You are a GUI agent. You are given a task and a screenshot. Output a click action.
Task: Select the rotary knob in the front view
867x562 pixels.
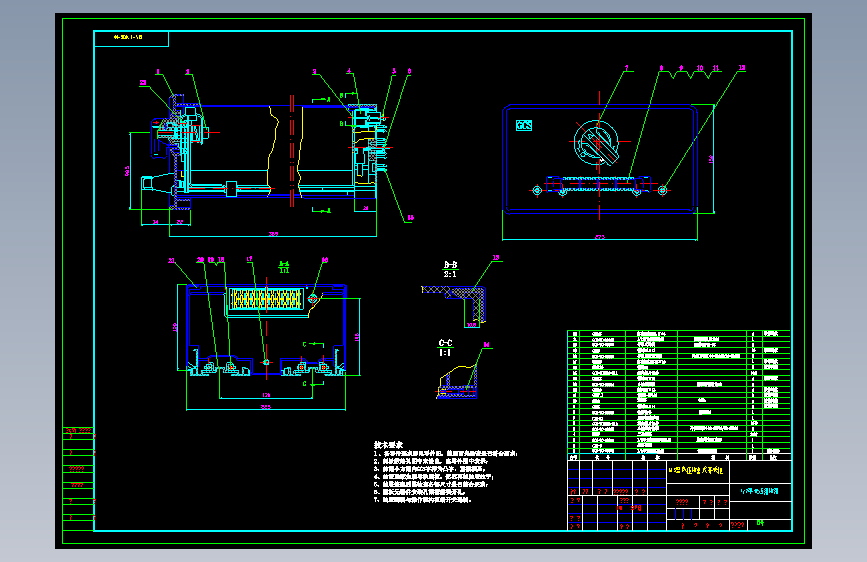596,143
